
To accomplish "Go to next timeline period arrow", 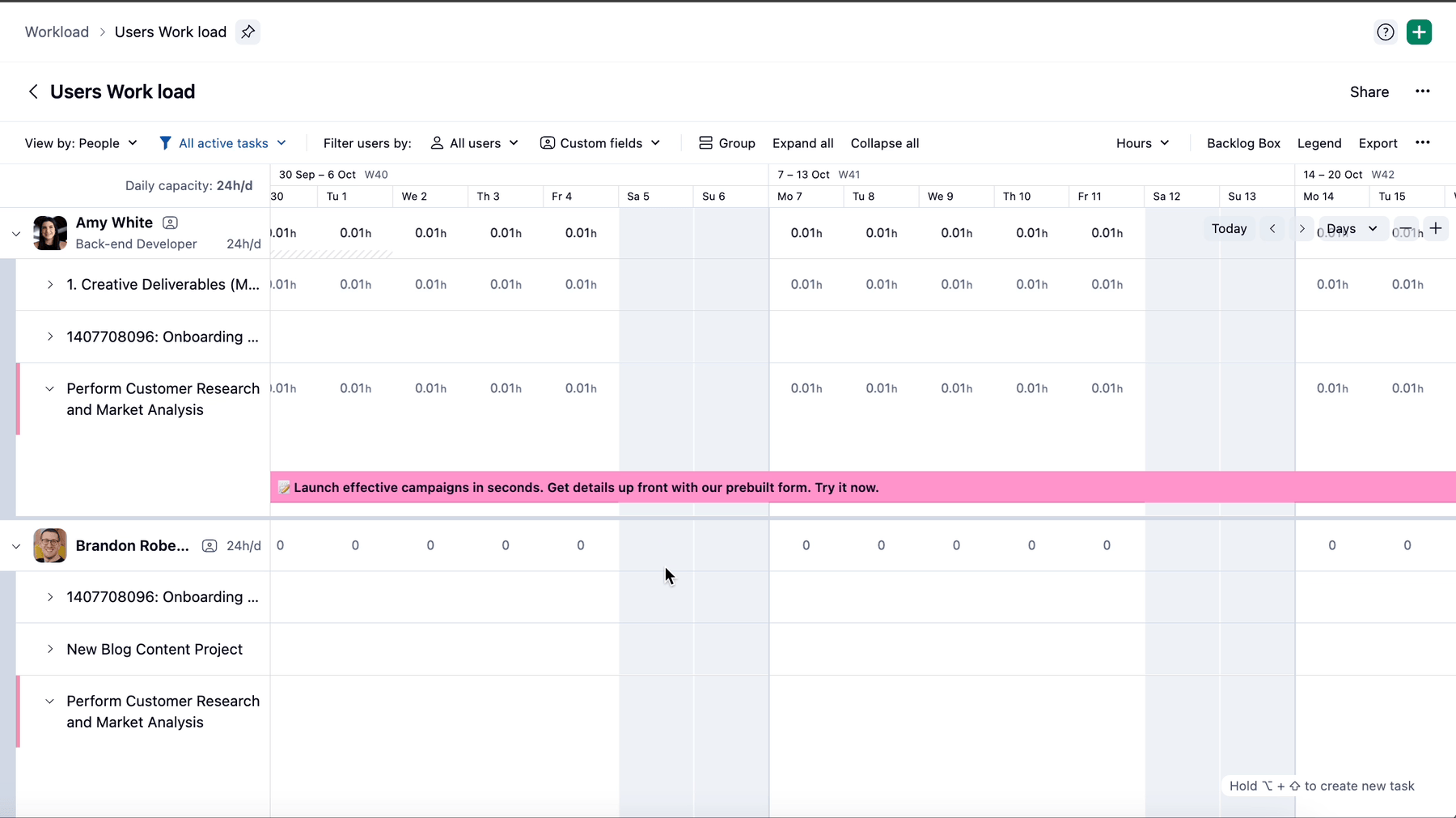I will (x=1302, y=229).
